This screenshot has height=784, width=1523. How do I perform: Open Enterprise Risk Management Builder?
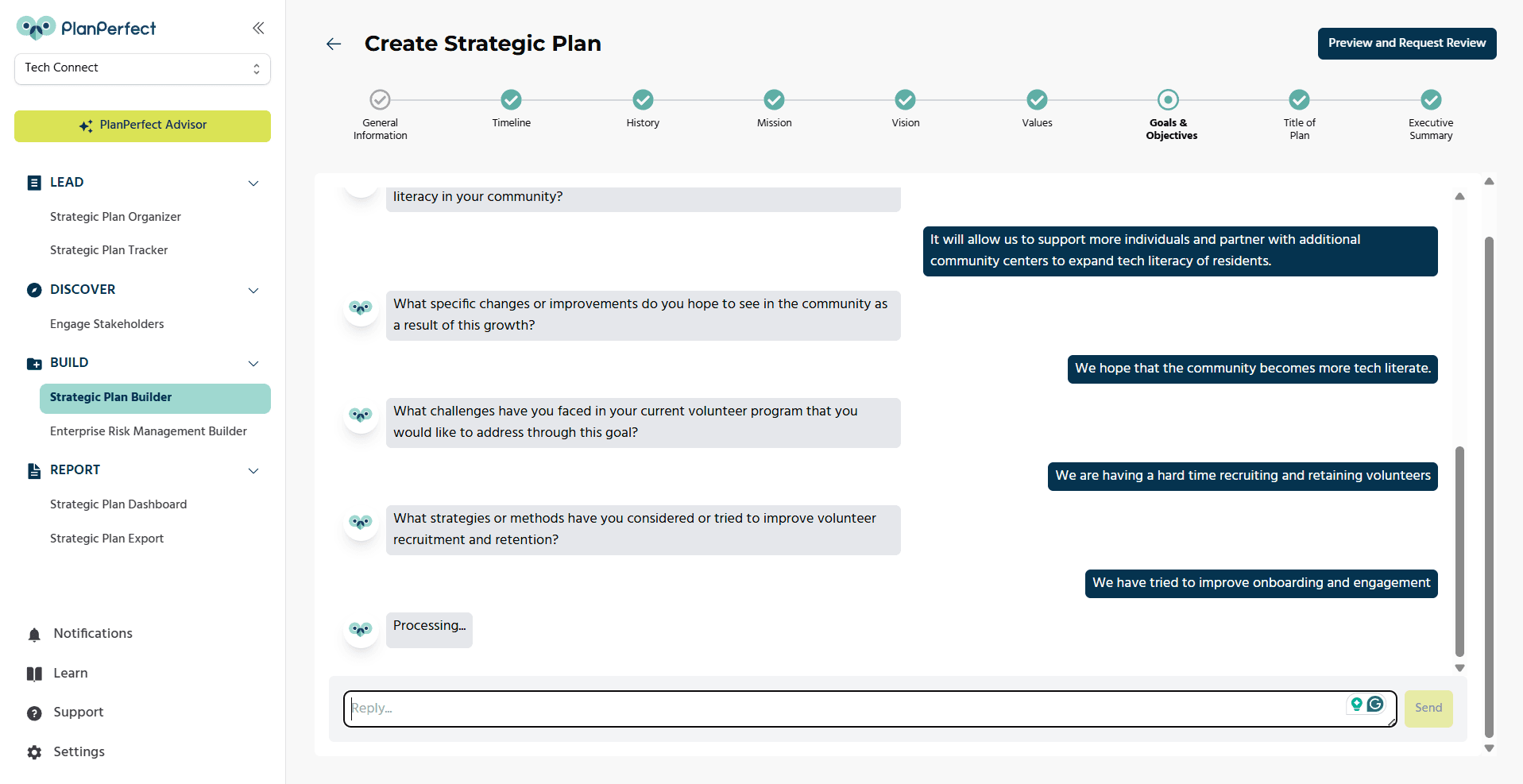[x=149, y=431]
